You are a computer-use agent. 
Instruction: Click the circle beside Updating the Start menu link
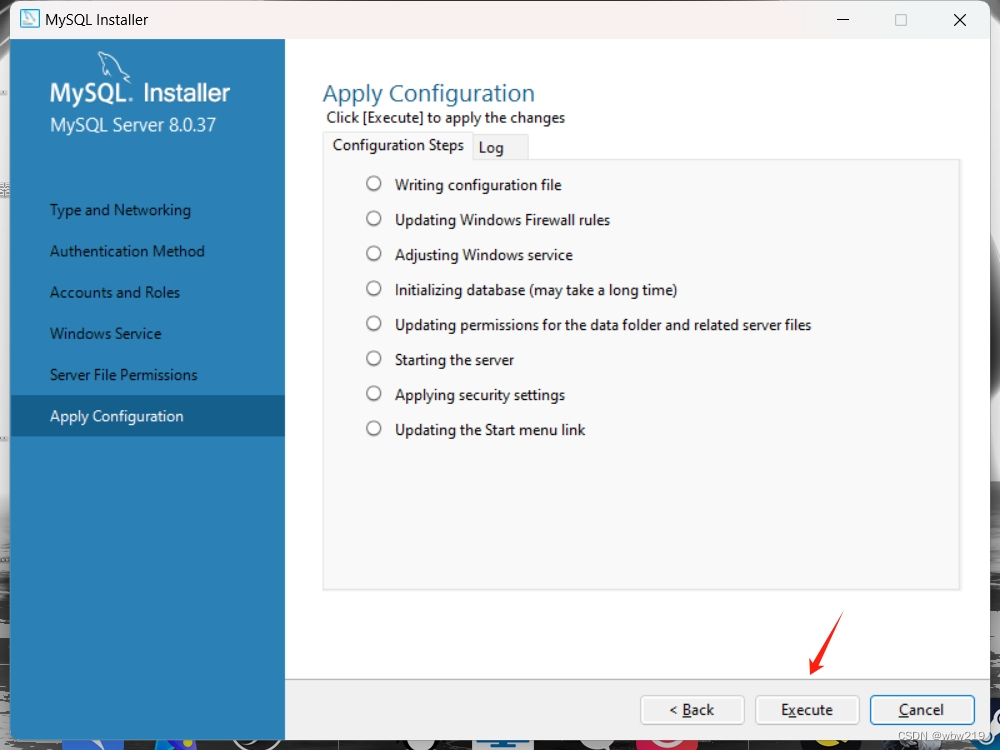pyautogui.click(x=374, y=428)
